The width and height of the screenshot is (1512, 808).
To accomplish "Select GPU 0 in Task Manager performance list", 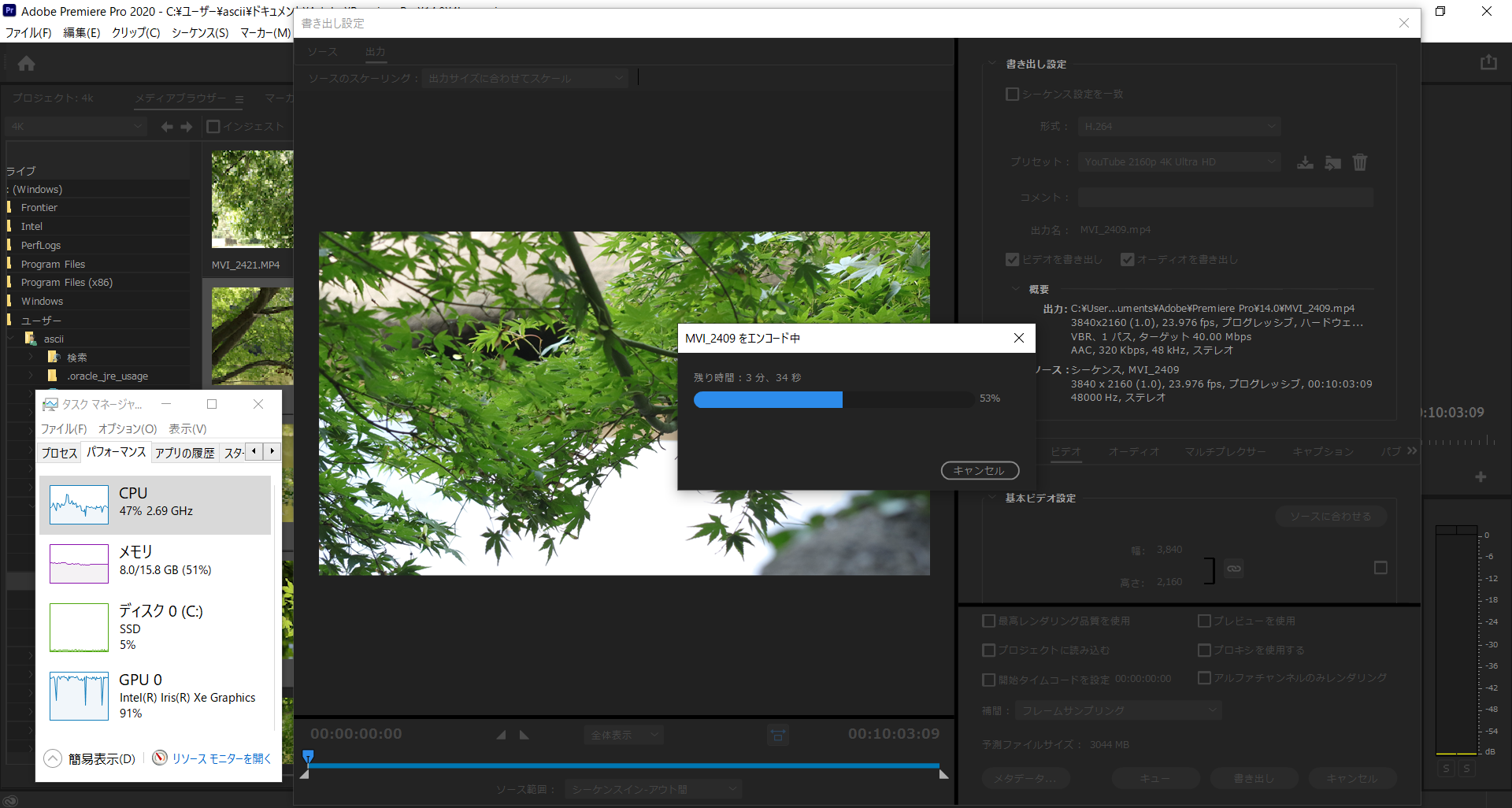I will click(155, 695).
